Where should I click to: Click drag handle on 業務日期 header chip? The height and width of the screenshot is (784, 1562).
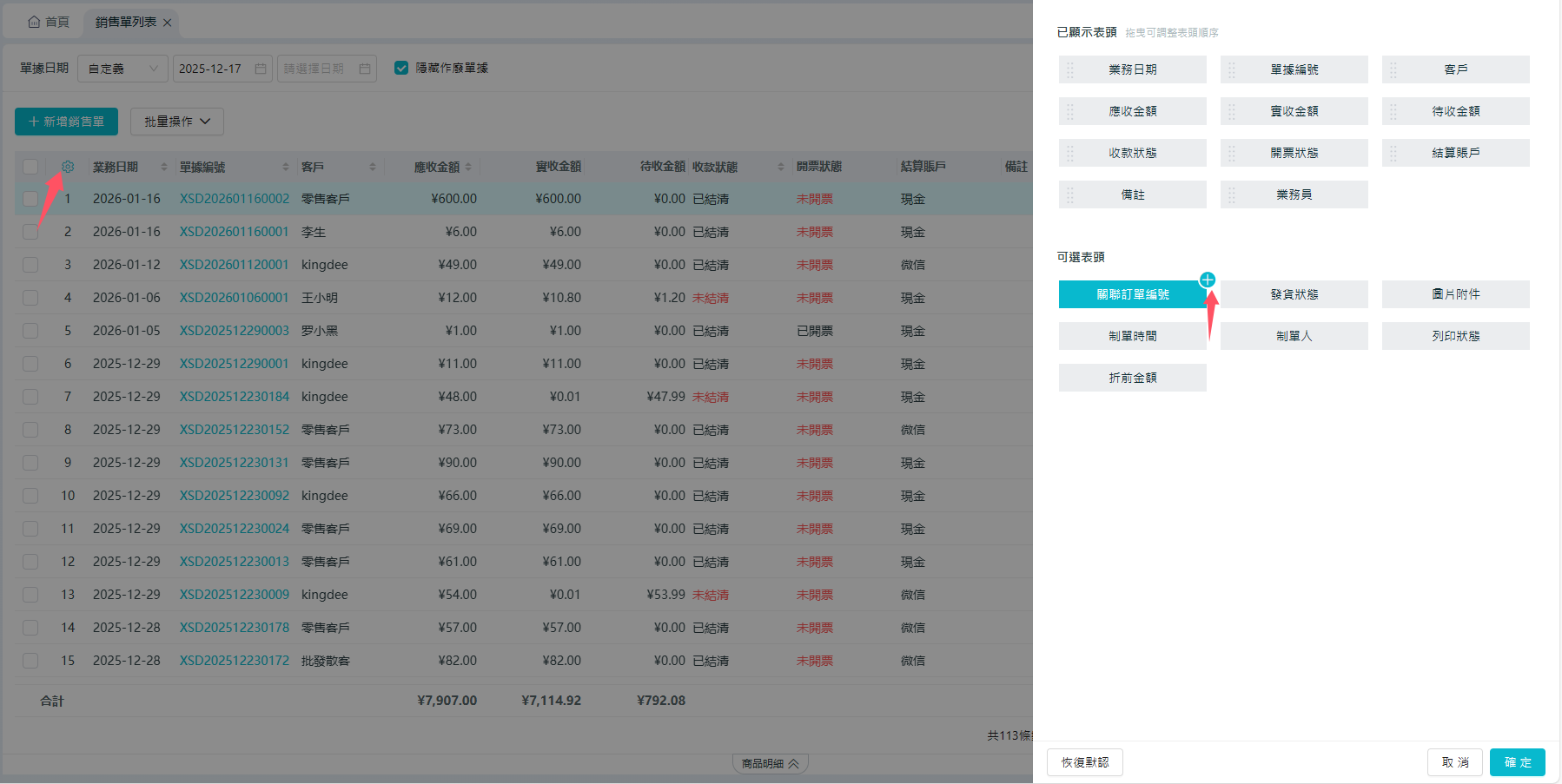click(x=1070, y=70)
